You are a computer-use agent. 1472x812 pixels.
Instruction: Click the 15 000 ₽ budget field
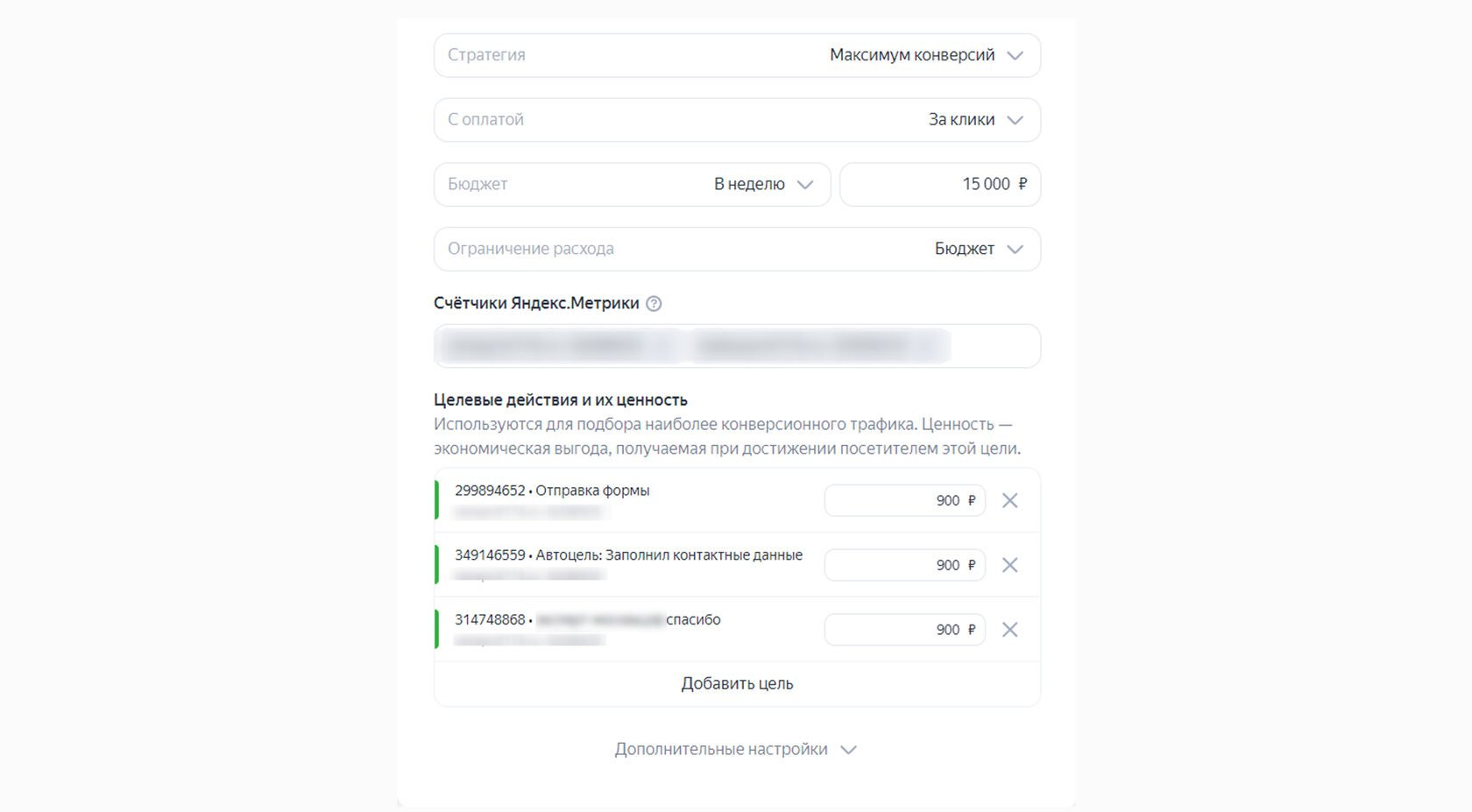coord(939,185)
